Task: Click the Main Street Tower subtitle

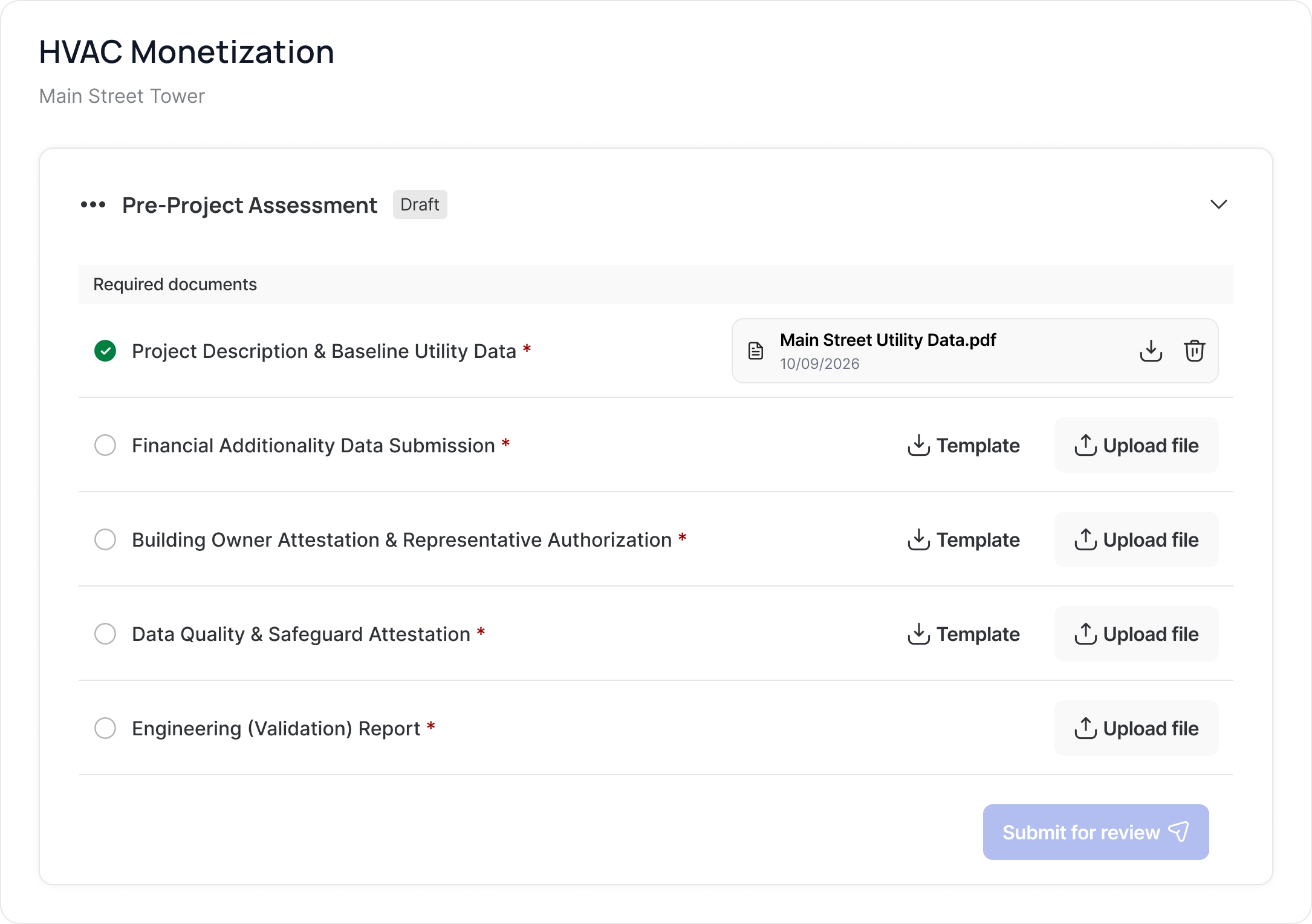Action: [x=122, y=96]
